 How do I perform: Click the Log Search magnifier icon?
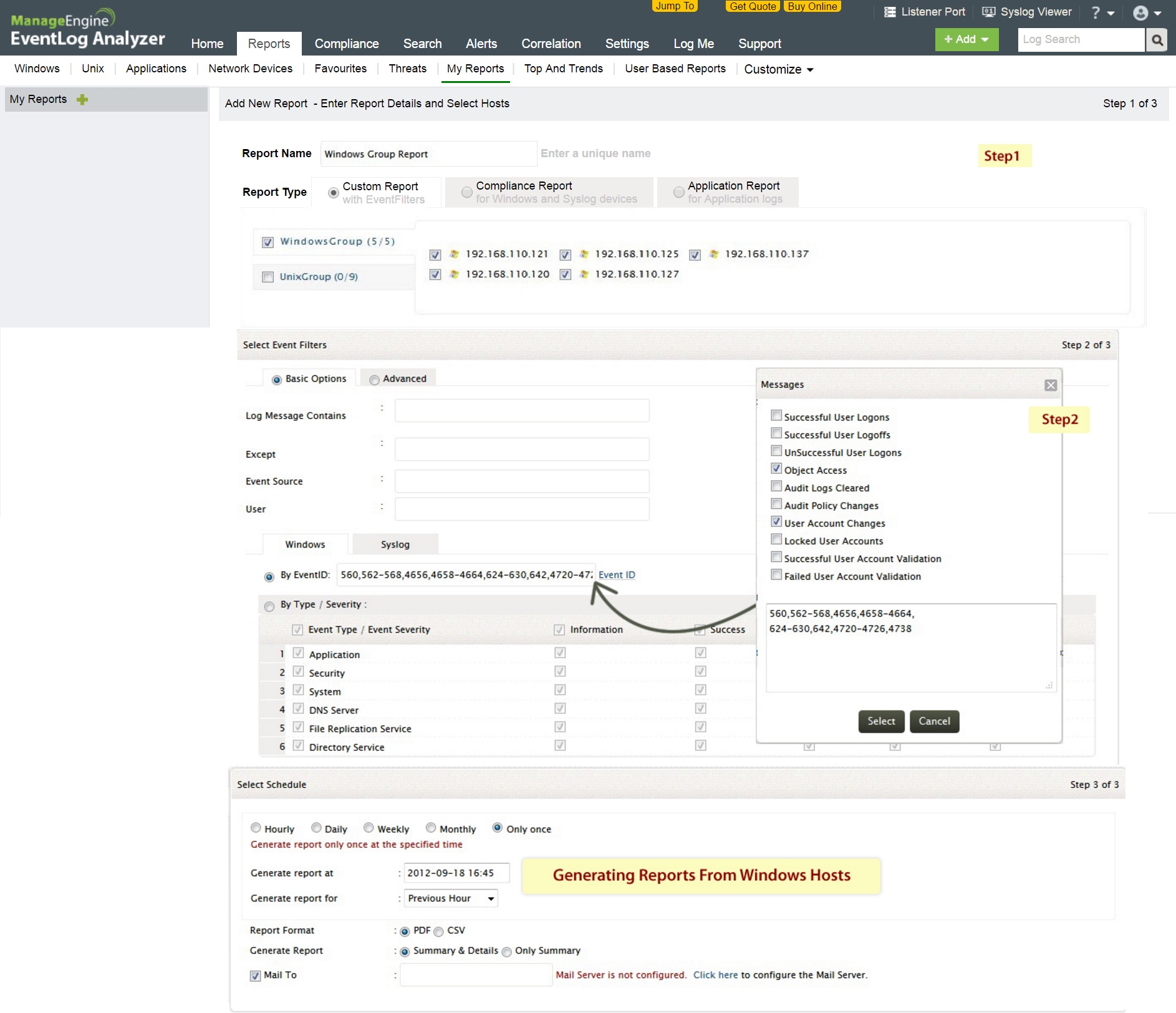click(1157, 40)
